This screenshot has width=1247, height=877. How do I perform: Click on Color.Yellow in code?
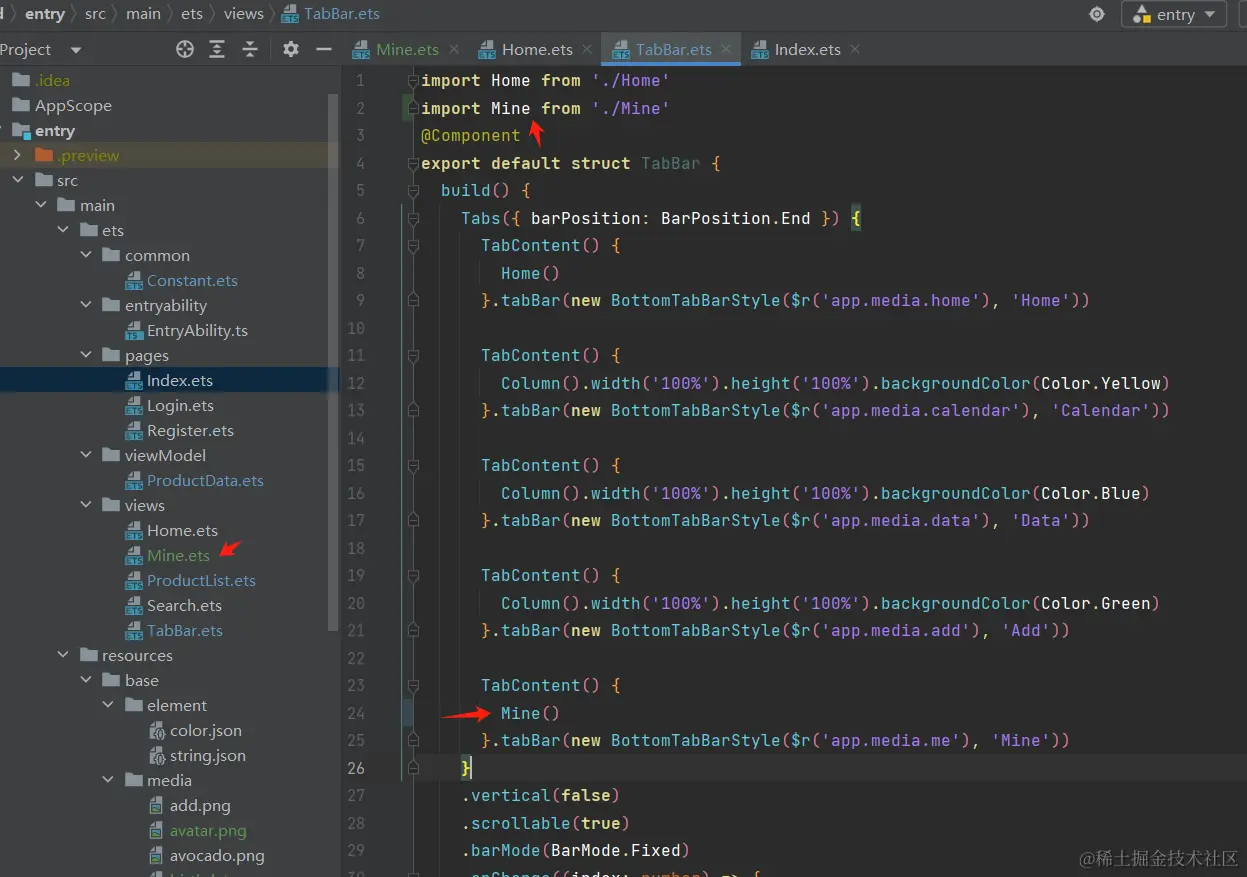click(1101, 383)
